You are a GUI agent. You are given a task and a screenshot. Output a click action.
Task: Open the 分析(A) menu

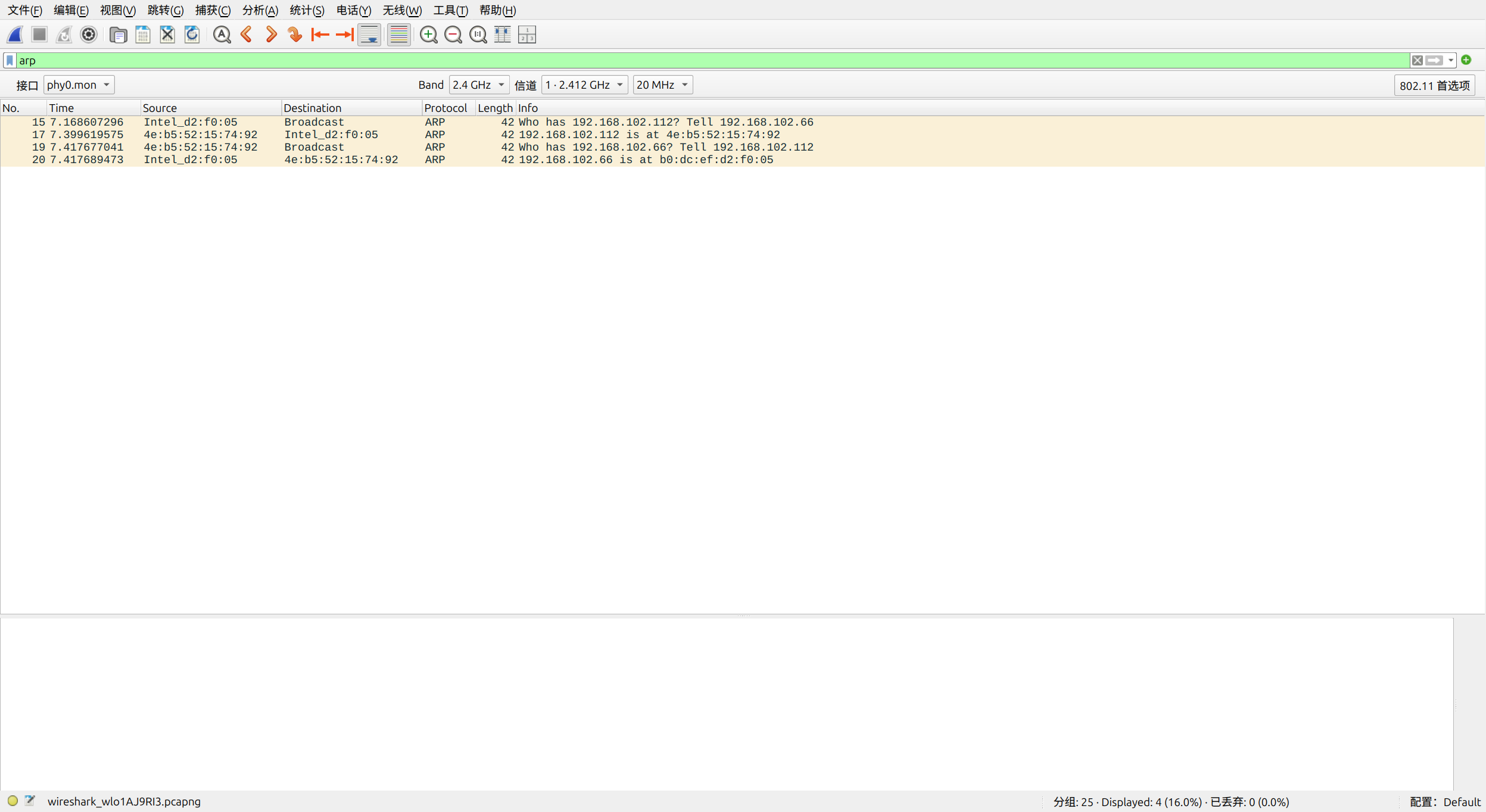260,10
